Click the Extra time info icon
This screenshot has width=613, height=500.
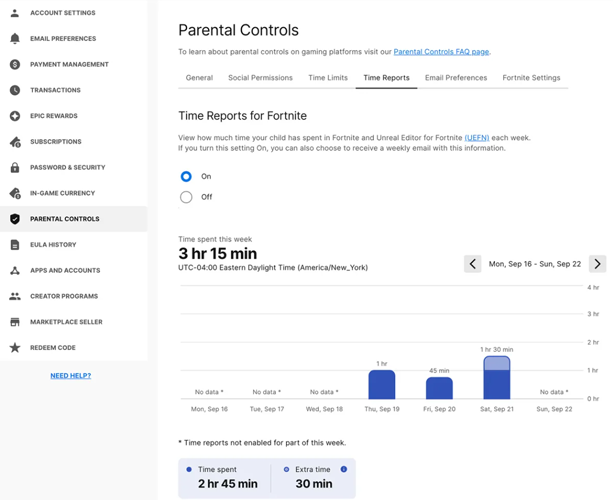(x=344, y=469)
